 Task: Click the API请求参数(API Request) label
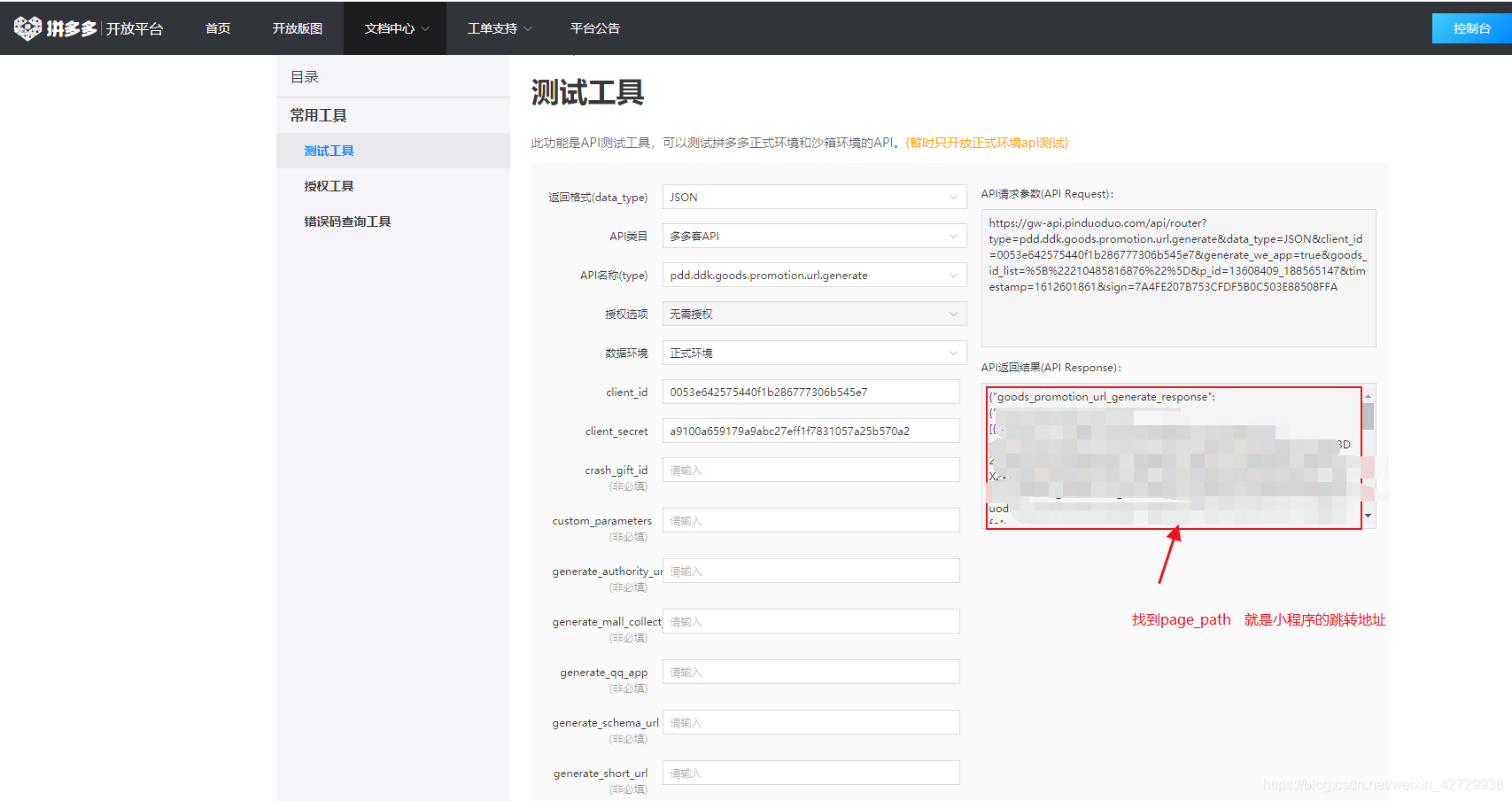tap(1047, 194)
